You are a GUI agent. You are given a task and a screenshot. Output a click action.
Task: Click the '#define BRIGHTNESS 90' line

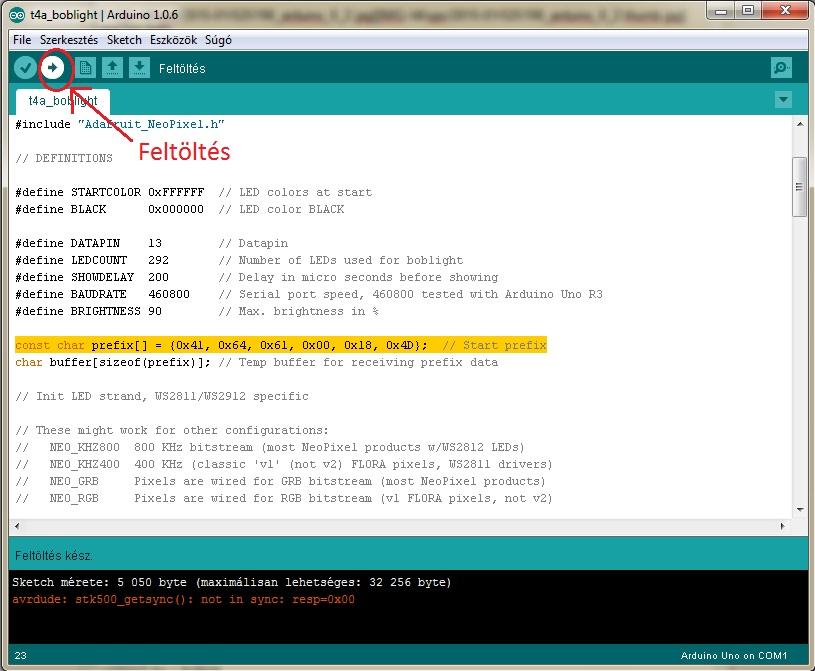coord(196,311)
